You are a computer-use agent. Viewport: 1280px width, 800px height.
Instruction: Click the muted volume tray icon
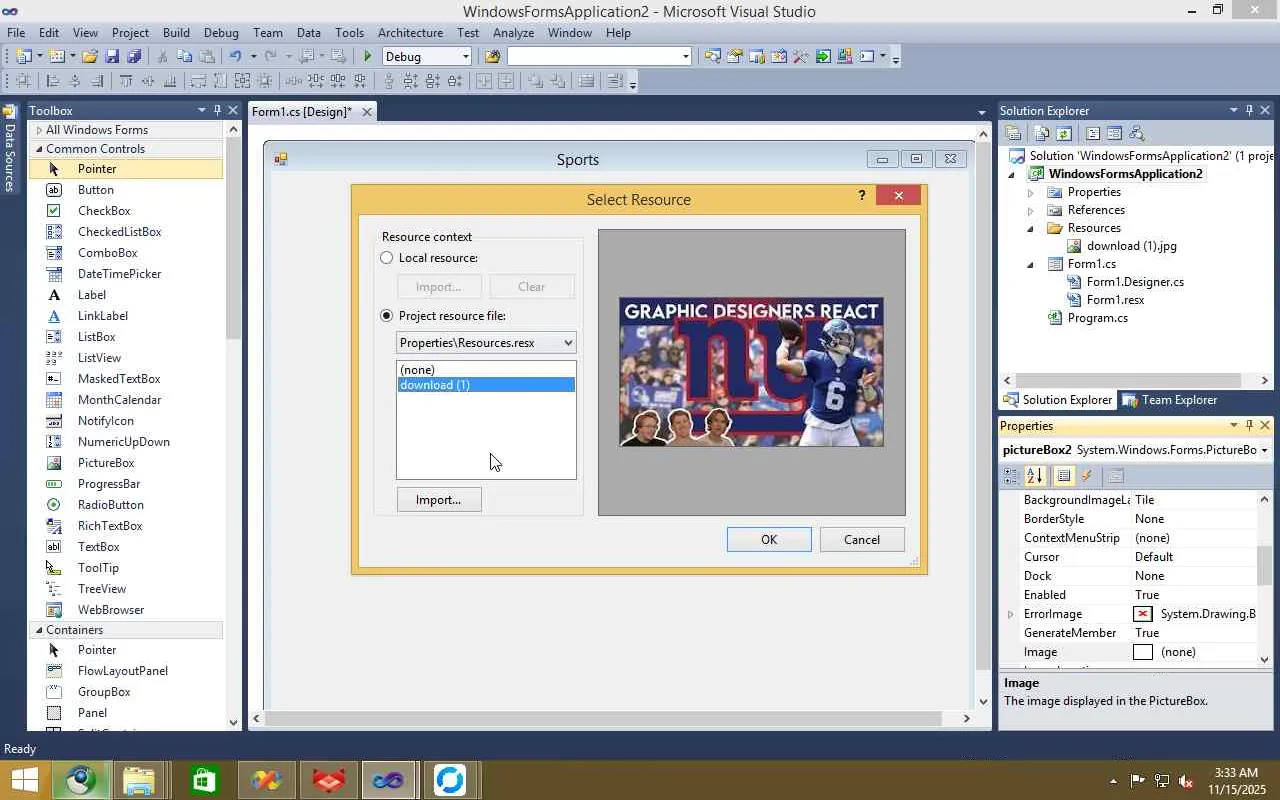pos(1186,781)
